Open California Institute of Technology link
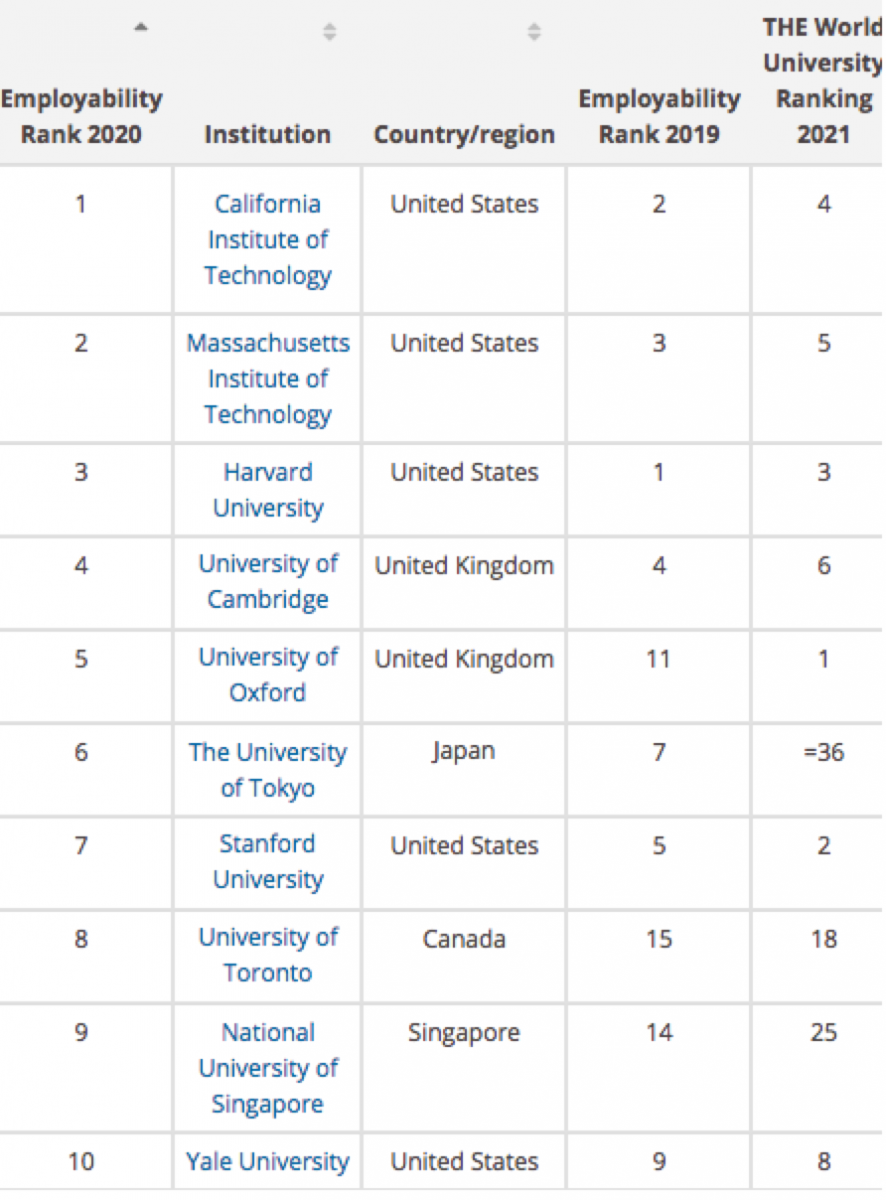Viewport: 886px width, 1200px height. [268, 240]
